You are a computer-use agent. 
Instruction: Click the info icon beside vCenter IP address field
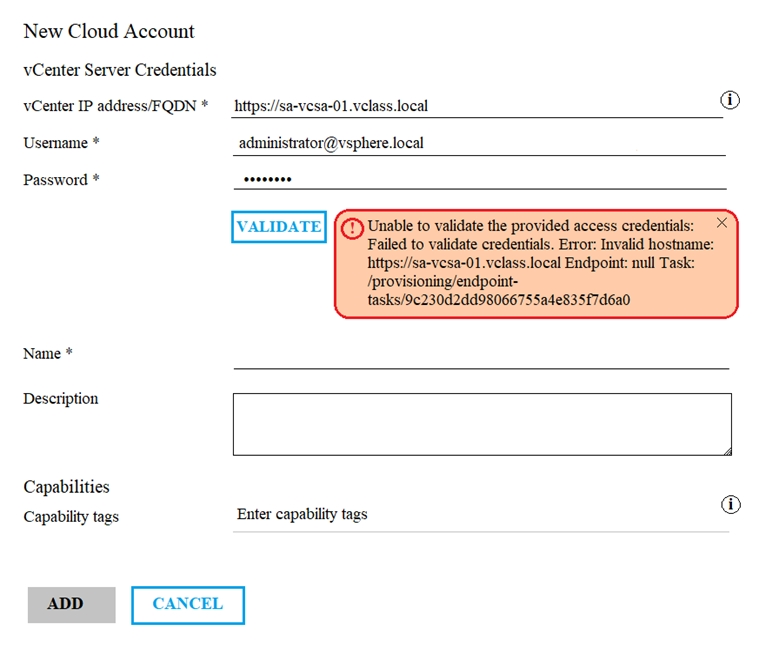pyautogui.click(x=730, y=100)
